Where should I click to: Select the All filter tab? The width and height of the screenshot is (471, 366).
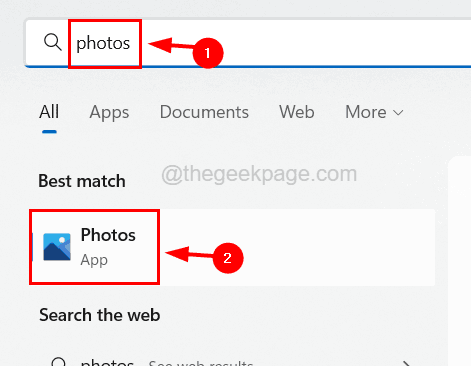point(49,112)
